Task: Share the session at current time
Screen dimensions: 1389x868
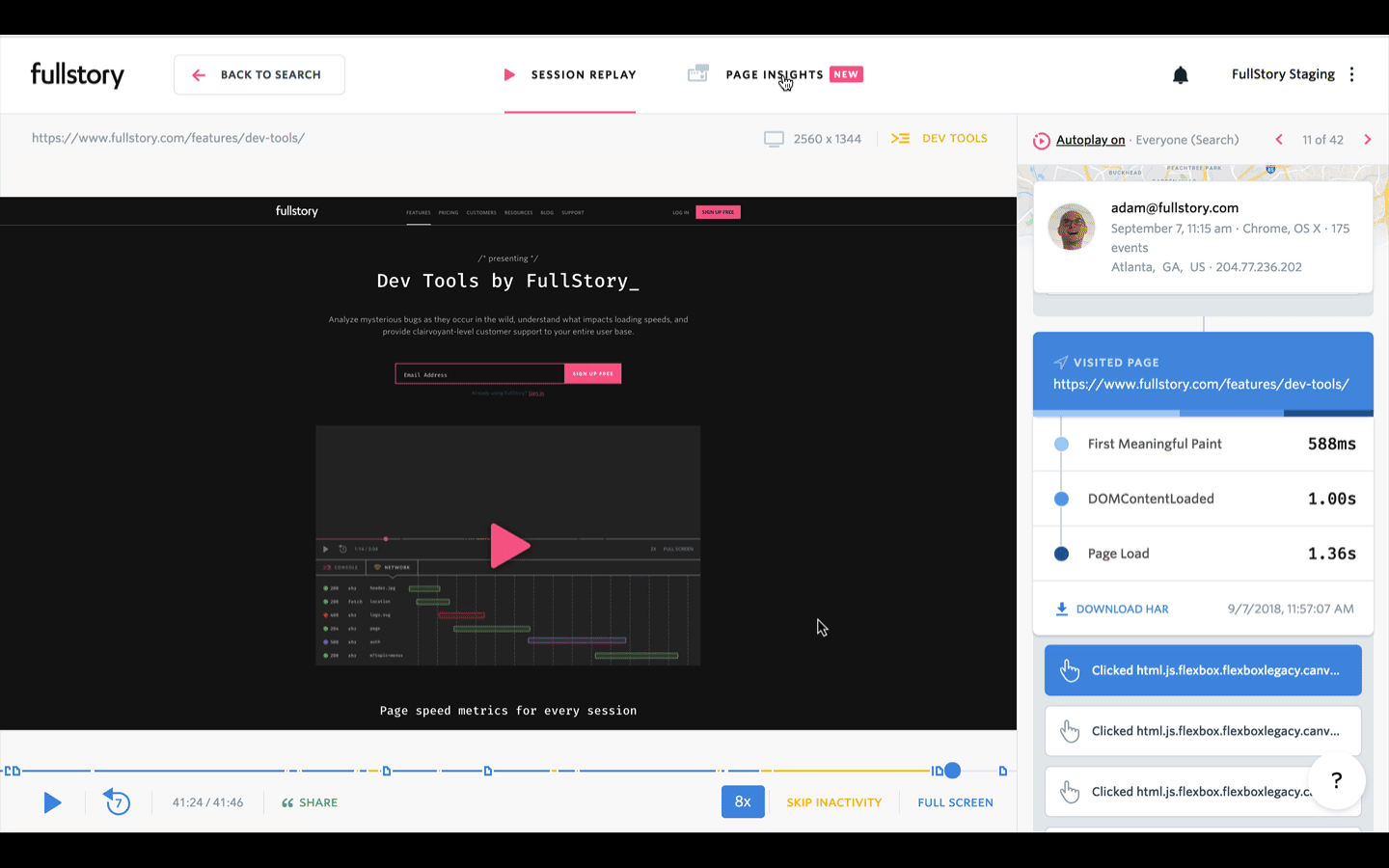Action: coord(310,802)
